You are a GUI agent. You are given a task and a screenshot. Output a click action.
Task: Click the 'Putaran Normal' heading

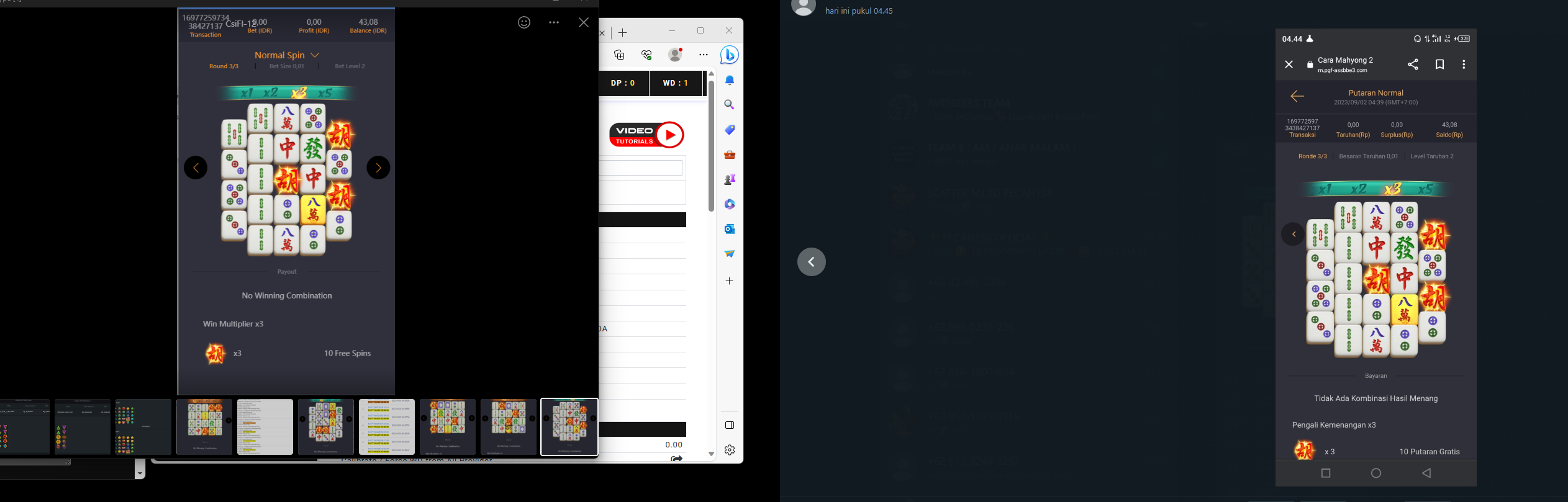tap(1376, 93)
